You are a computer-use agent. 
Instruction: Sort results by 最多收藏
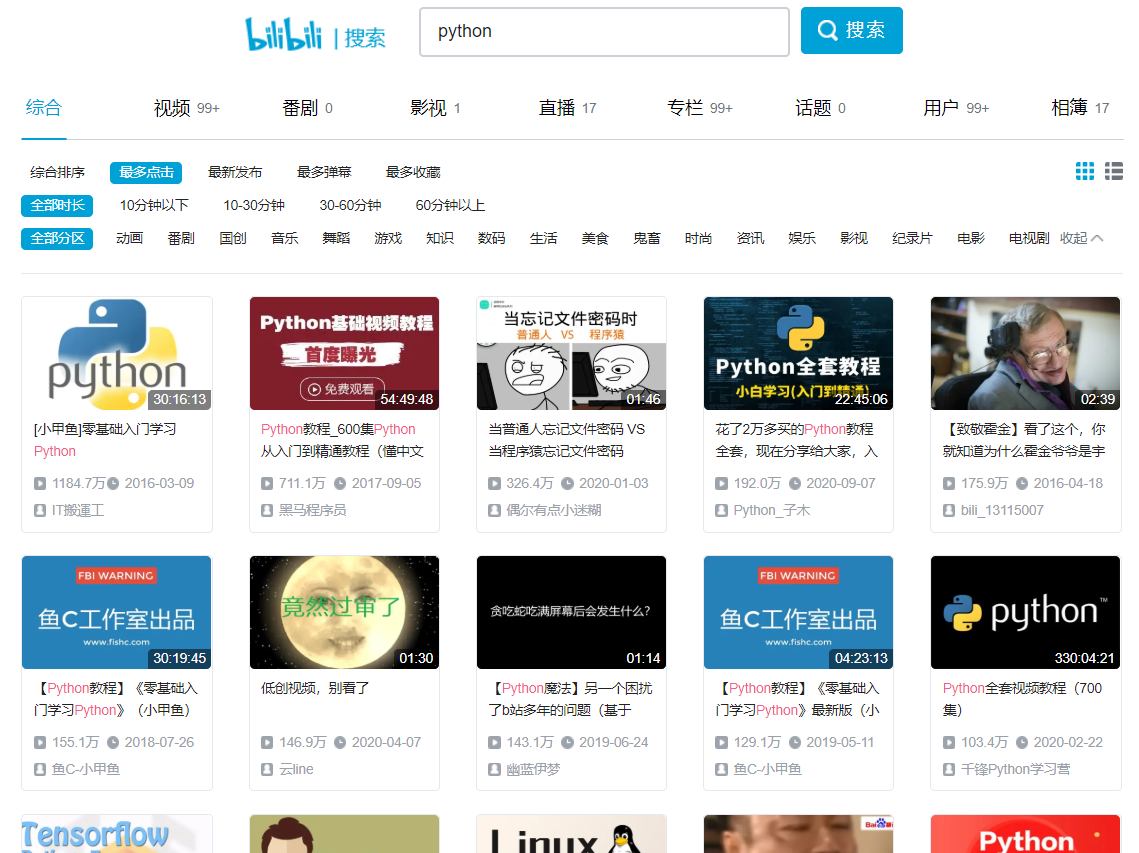tap(413, 172)
